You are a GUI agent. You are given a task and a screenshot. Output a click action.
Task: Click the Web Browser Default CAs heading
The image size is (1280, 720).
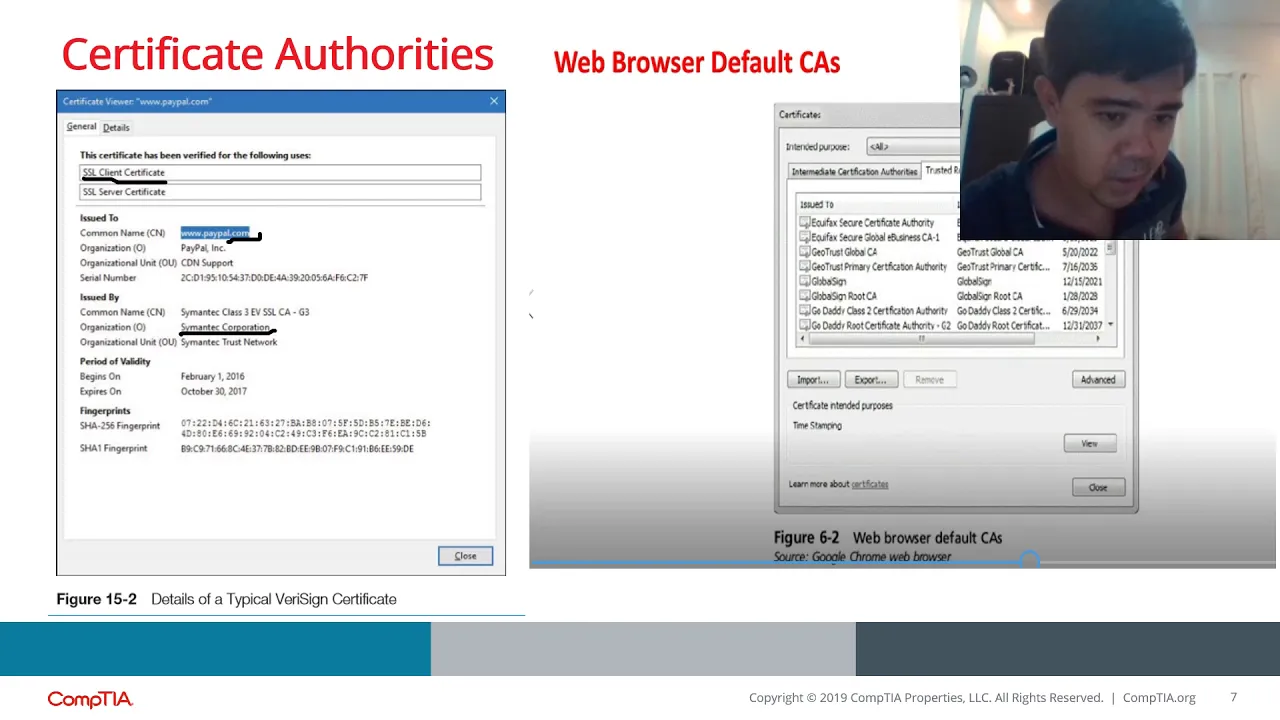coord(697,62)
